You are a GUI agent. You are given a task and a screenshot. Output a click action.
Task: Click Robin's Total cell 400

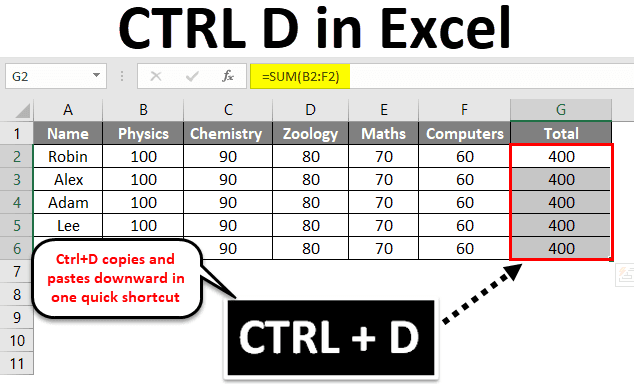pyautogui.click(x=561, y=156)
